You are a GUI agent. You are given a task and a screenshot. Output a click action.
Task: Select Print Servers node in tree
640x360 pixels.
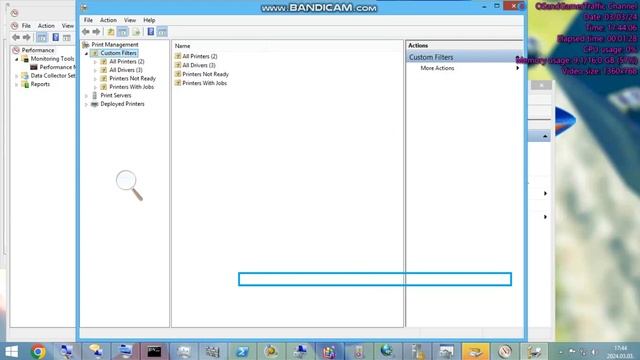(116, 96)
